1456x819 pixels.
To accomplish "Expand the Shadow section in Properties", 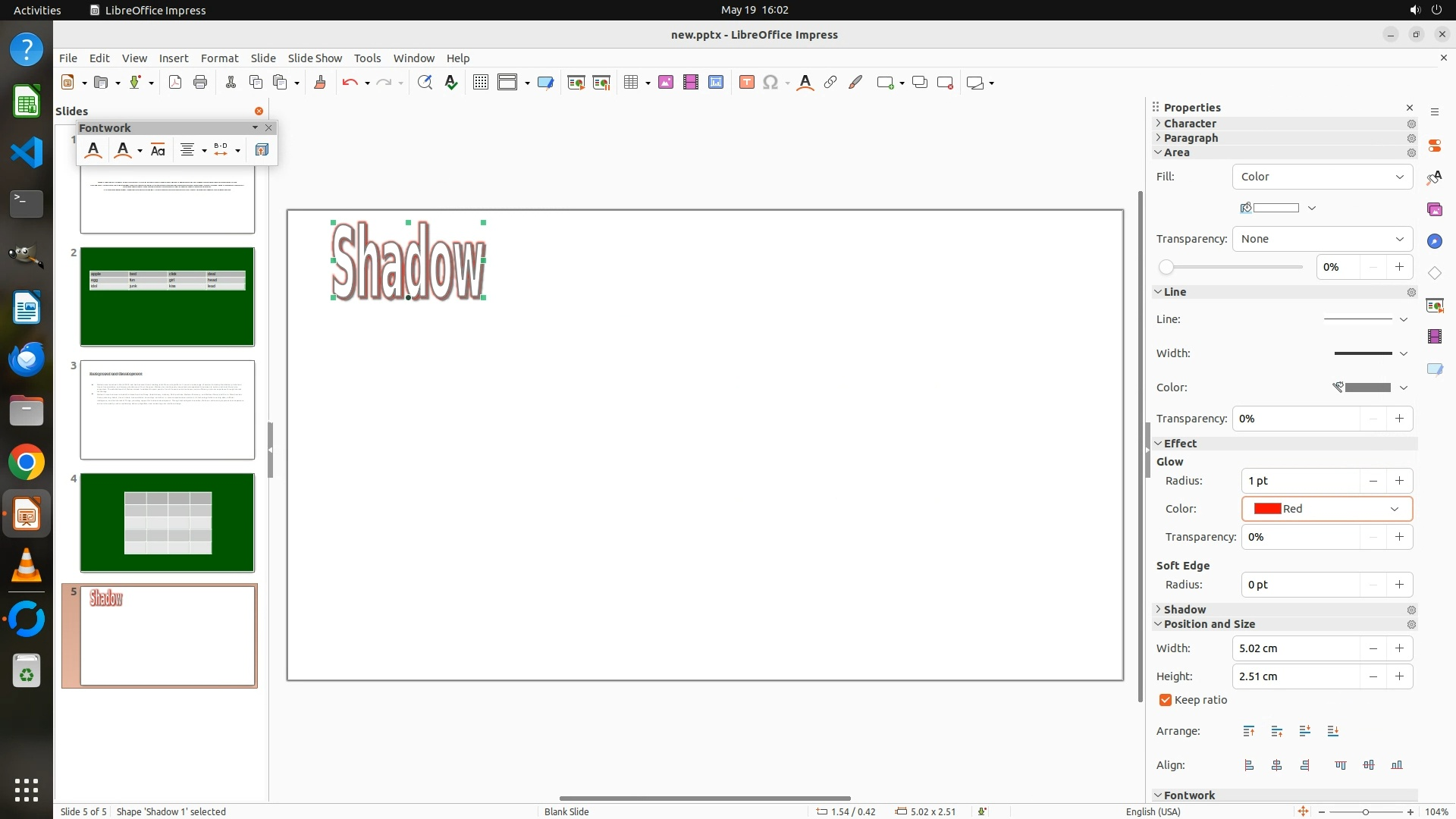I will point(1185,610).
